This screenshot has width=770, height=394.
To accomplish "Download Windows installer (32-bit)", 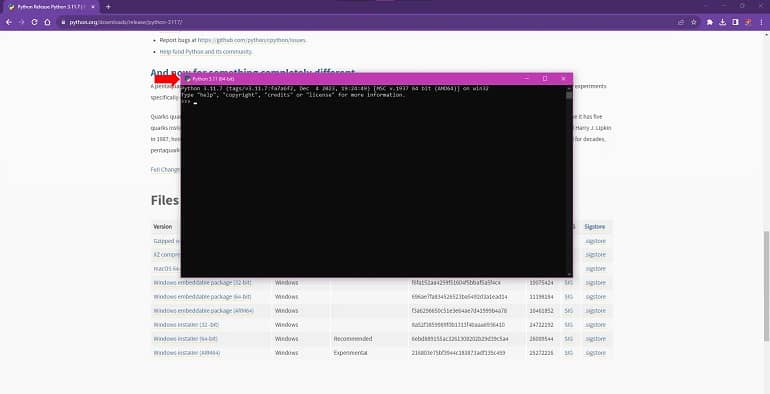I will point(186,325).
